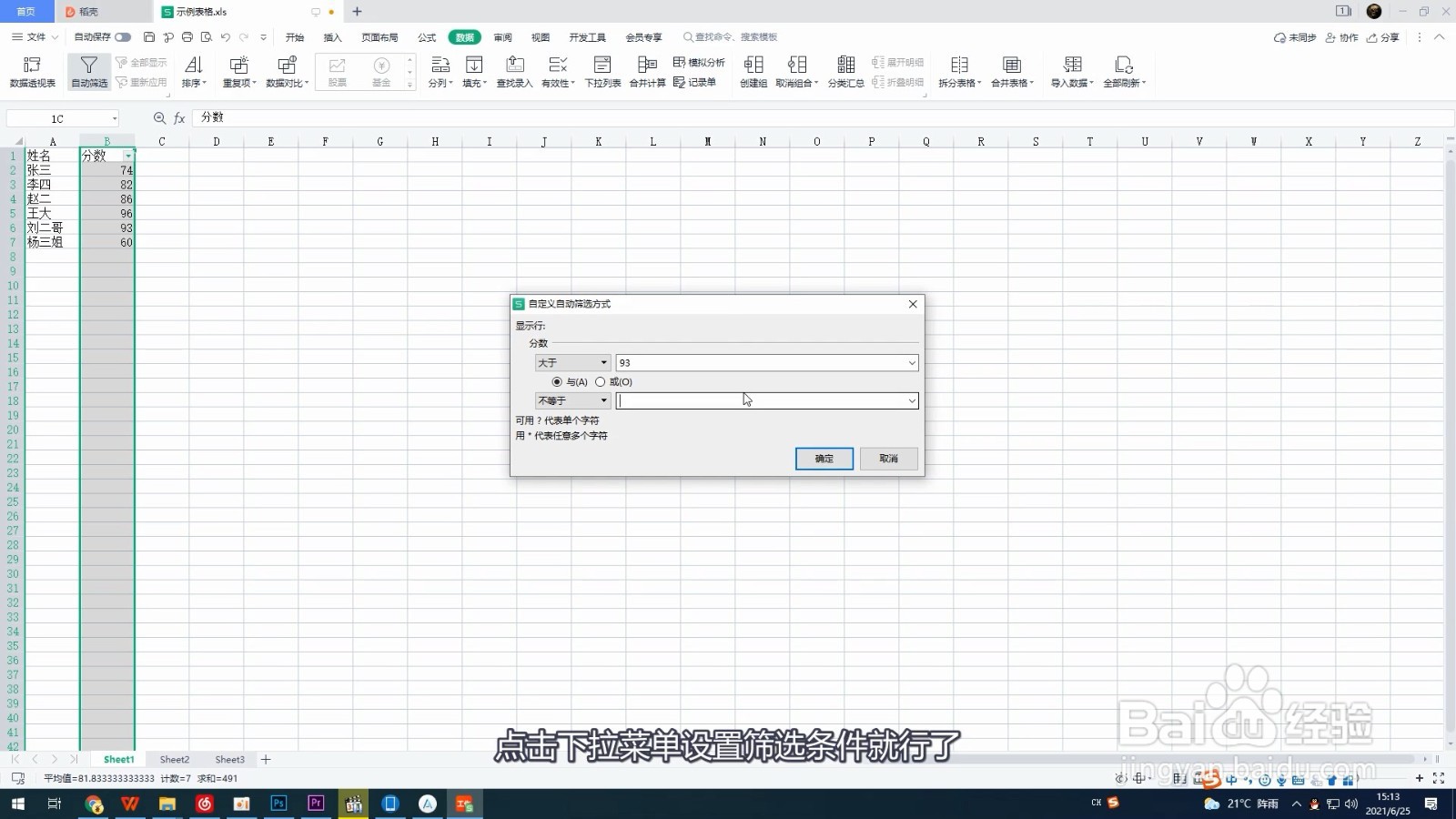Switch to Sheet2 worksheet
Image resolution: width=1456 pixels, height=819 pixels.
(x=174, y=759)
